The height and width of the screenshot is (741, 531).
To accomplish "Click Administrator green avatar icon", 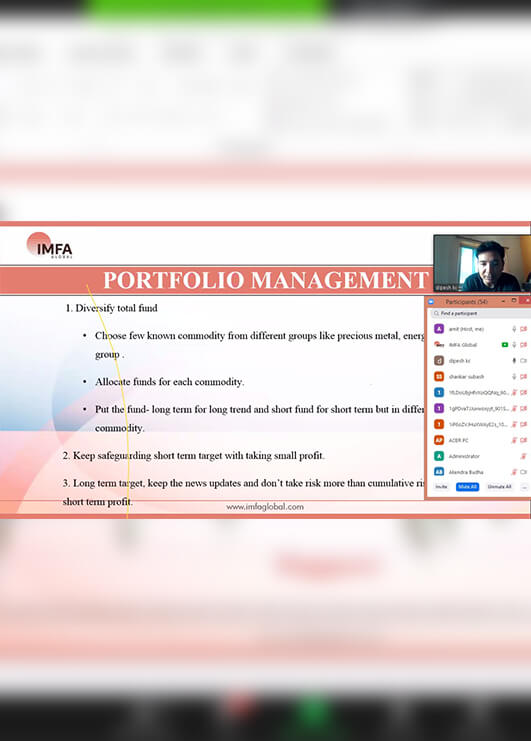I will [x=439, y=456].
